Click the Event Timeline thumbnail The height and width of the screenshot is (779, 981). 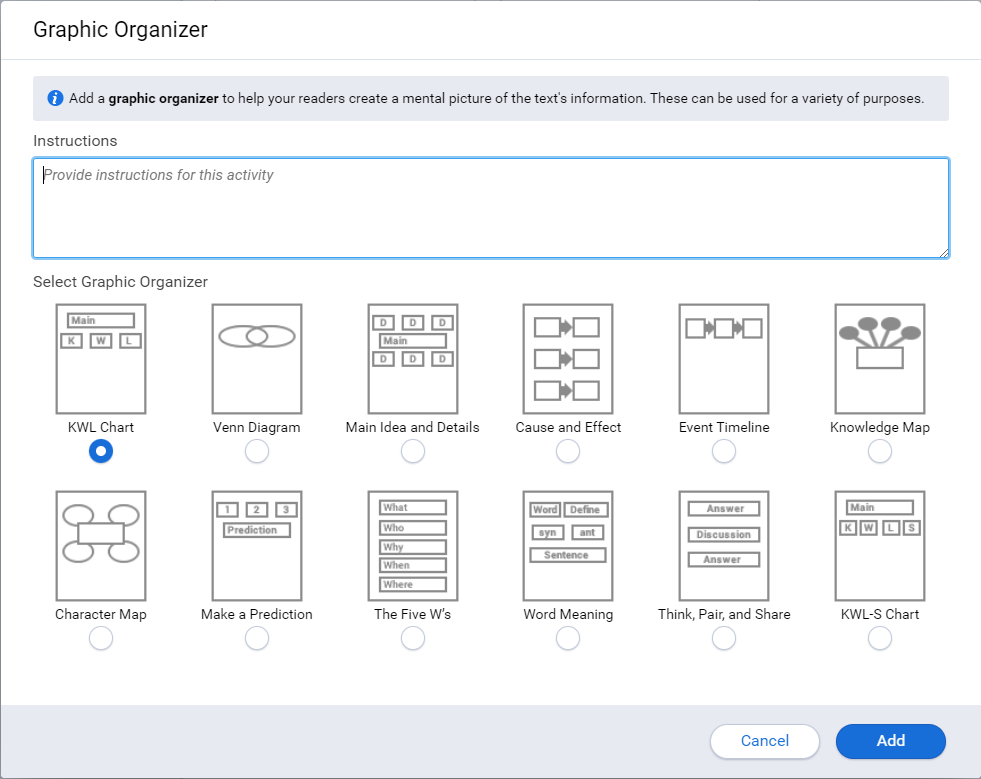tap(724, 359)
